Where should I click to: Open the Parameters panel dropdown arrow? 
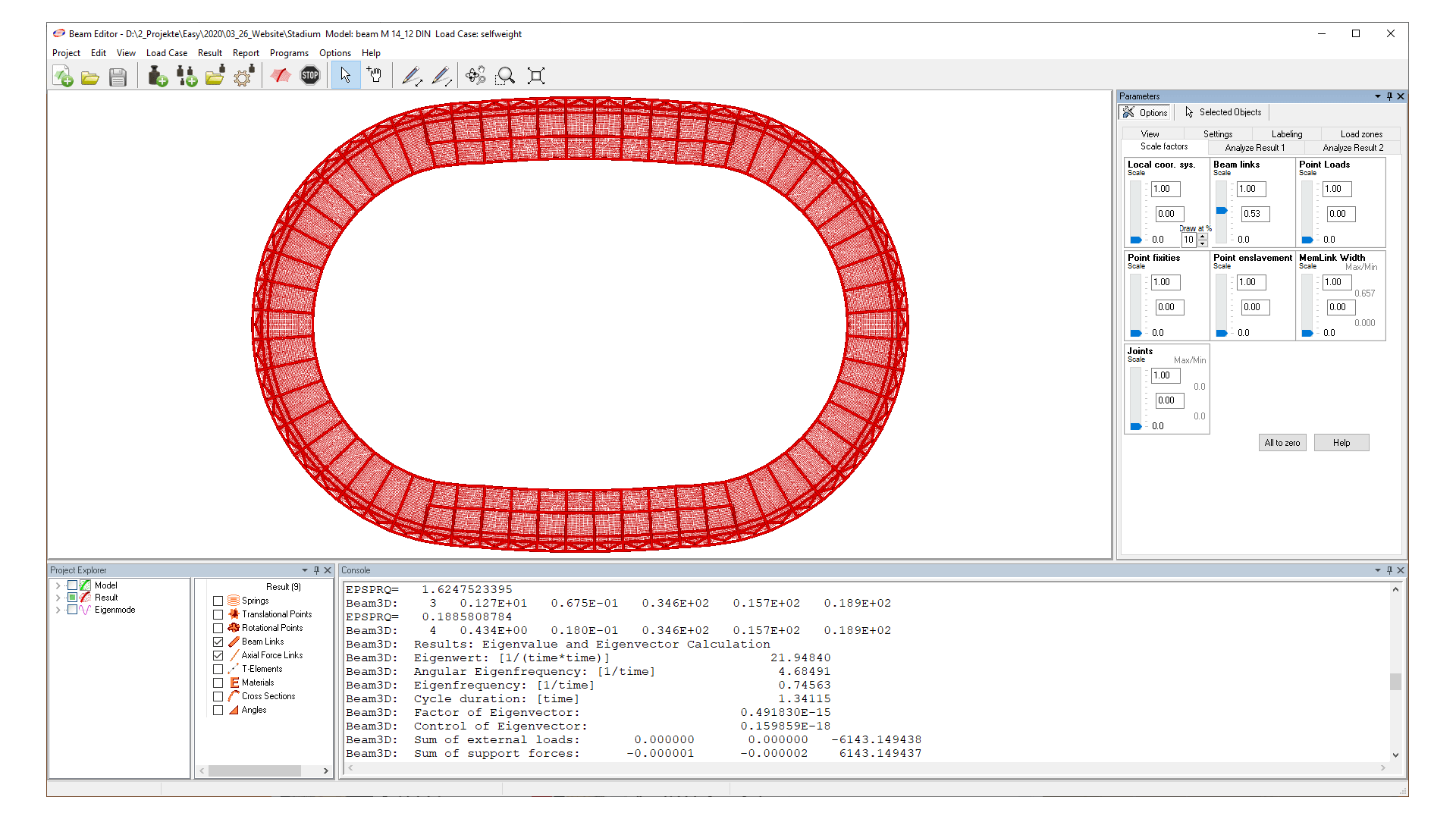[x=1377, y=96]
